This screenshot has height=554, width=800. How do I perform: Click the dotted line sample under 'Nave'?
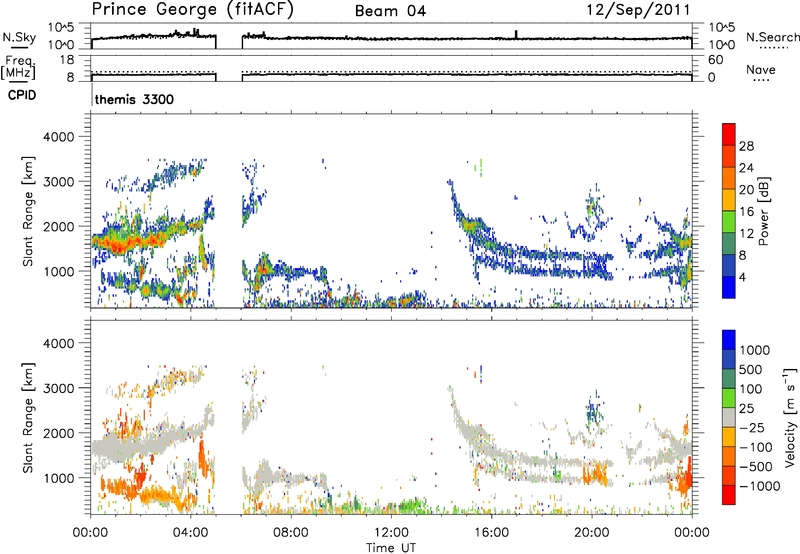pos(761,81)
